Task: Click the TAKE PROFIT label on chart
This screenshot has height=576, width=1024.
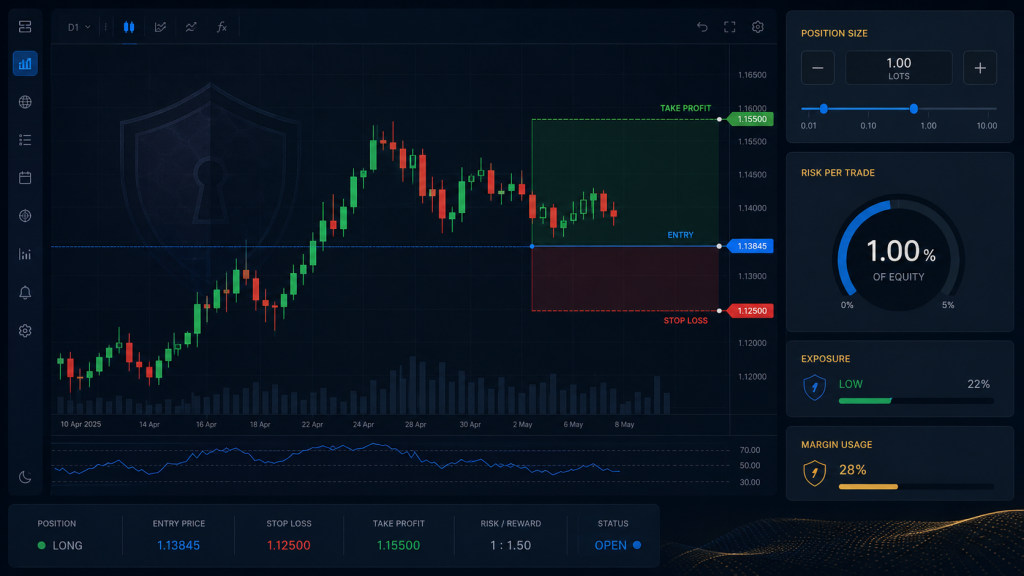Action: pyautogui.click(x=685, y=108)
